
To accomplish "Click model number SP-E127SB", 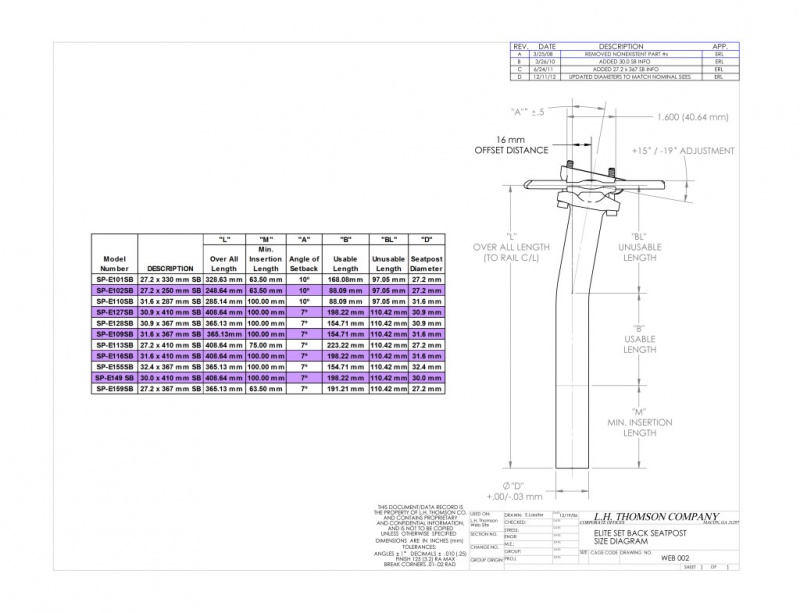I will click(x=115, y=312).
